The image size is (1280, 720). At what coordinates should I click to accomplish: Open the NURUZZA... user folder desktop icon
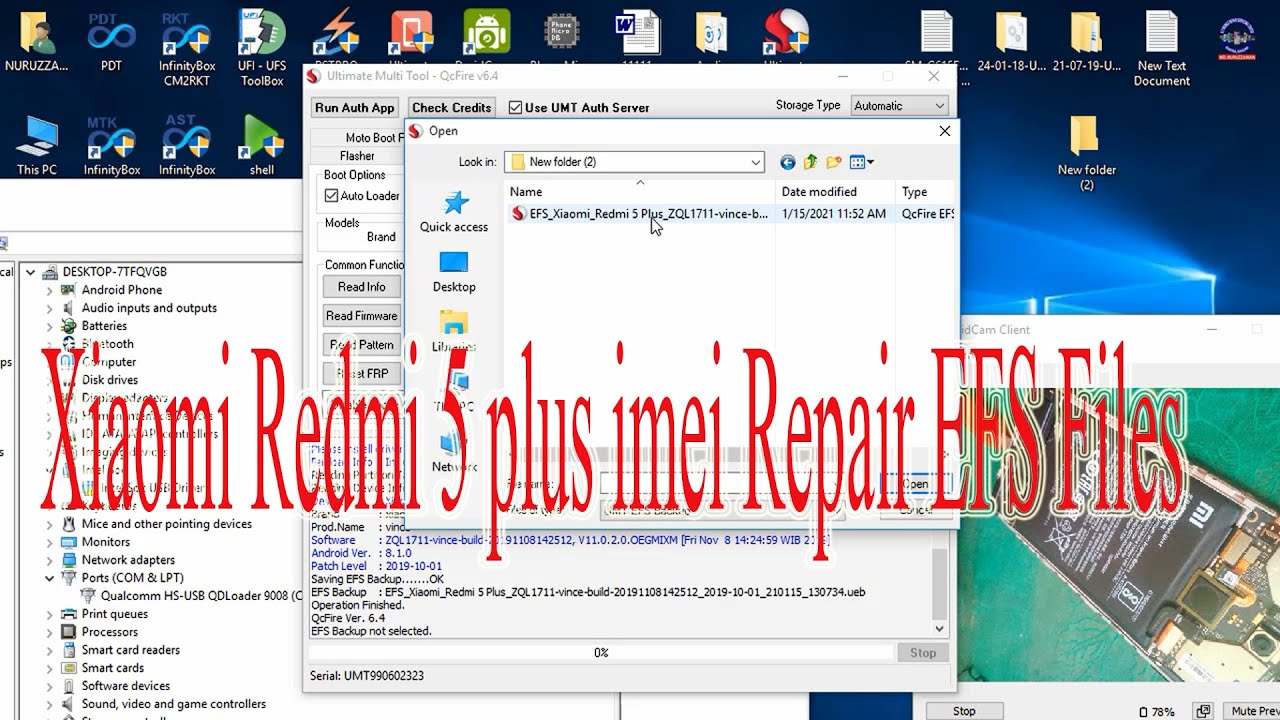point(37,41)
